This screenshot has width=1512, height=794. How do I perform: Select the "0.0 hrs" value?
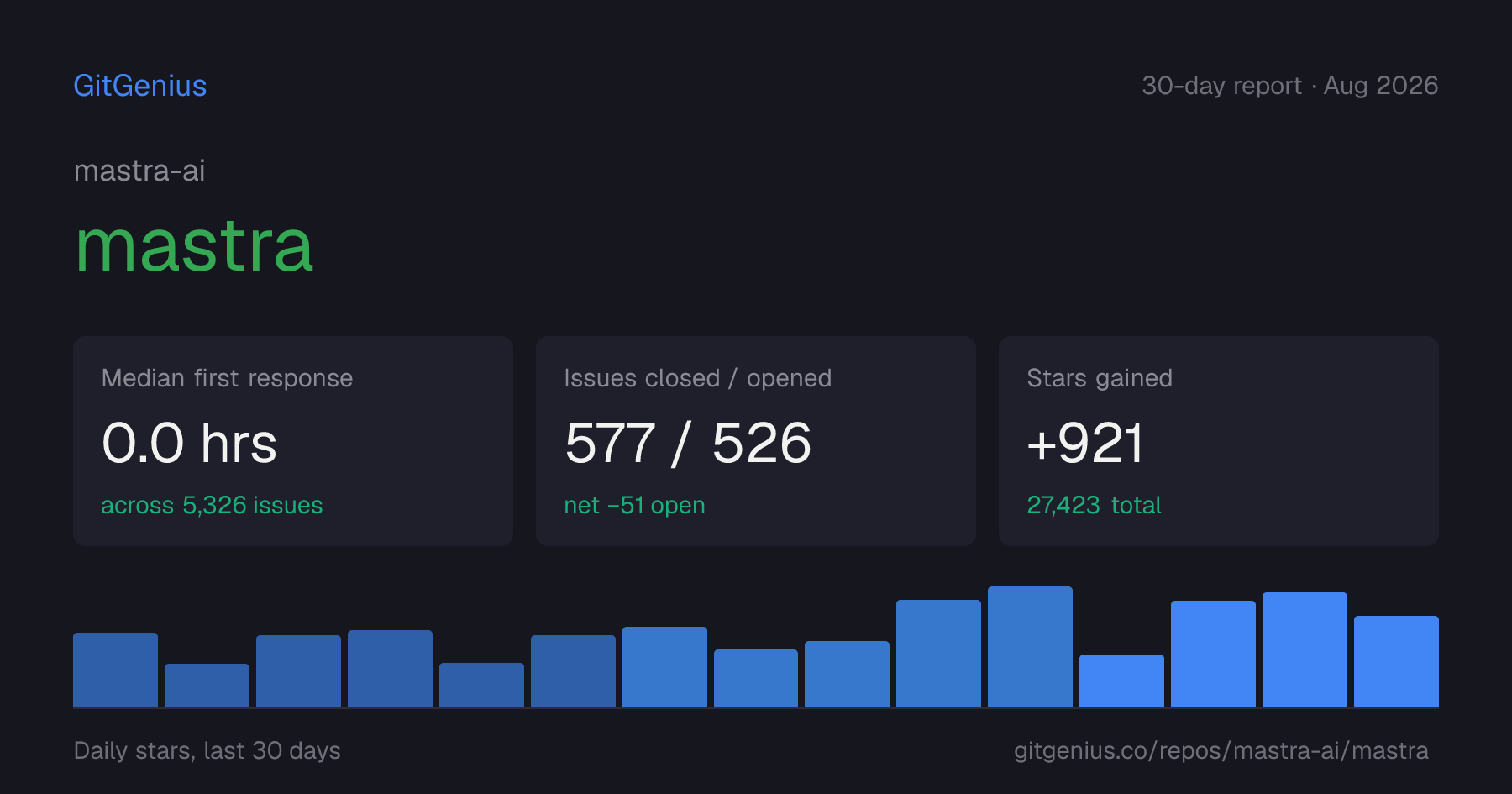189,443
